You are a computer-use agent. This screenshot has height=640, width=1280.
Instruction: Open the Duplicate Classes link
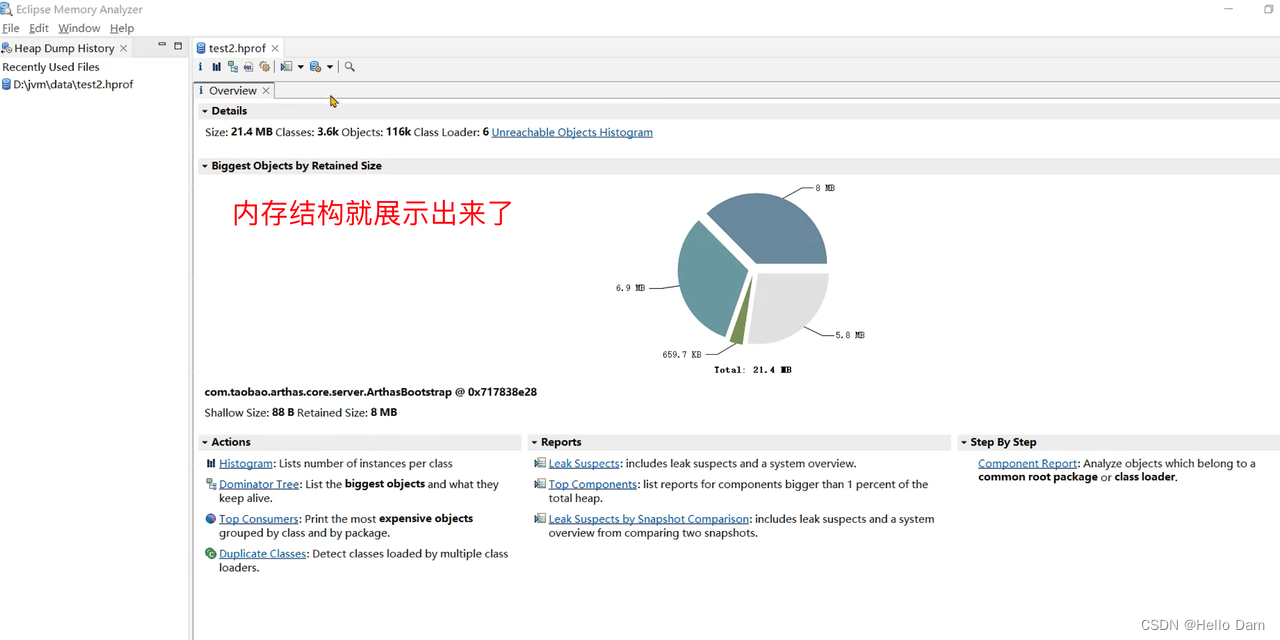[263, 554]
